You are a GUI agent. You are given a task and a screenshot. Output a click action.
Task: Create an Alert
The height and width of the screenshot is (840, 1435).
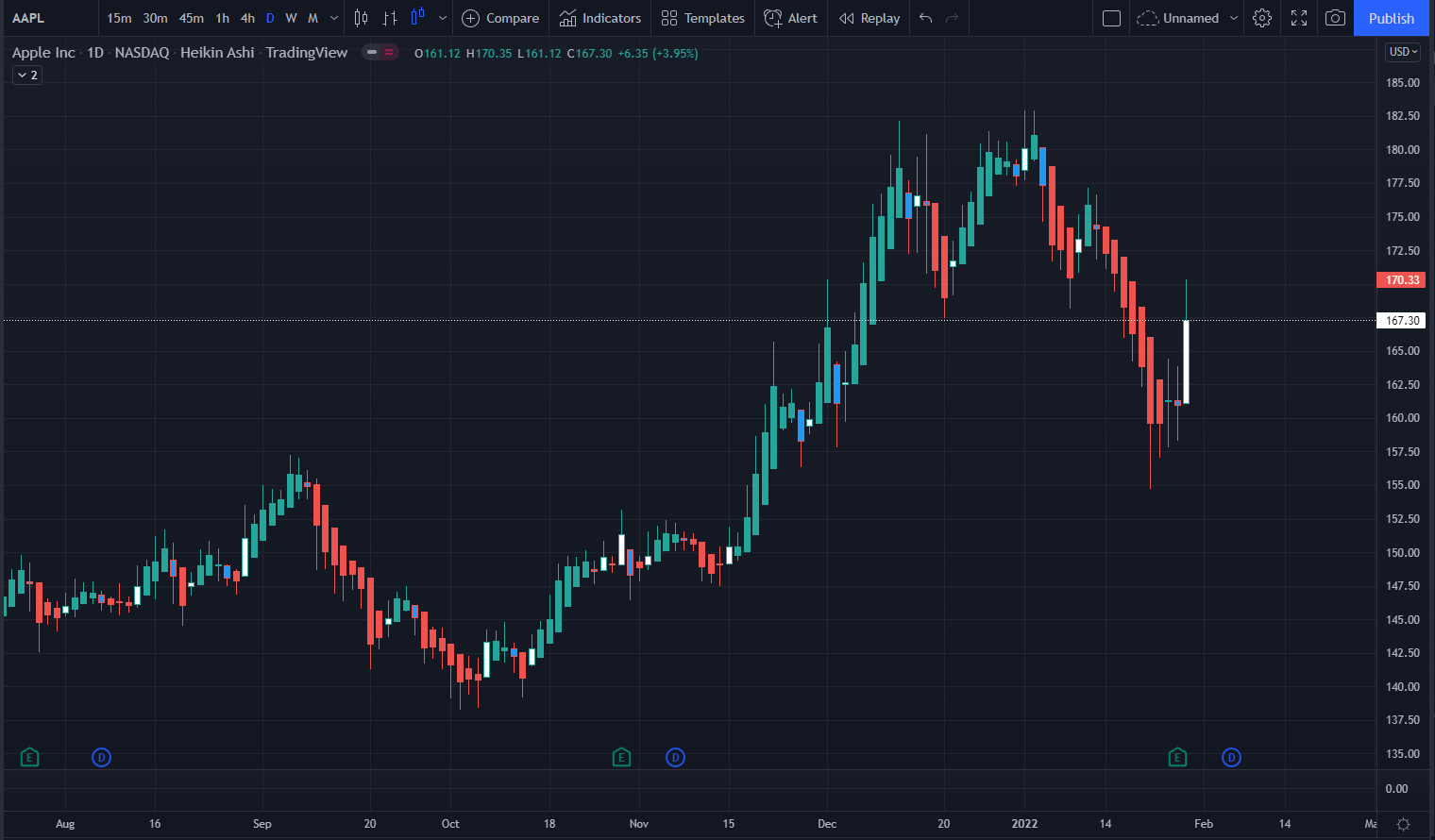coord(790,18)
